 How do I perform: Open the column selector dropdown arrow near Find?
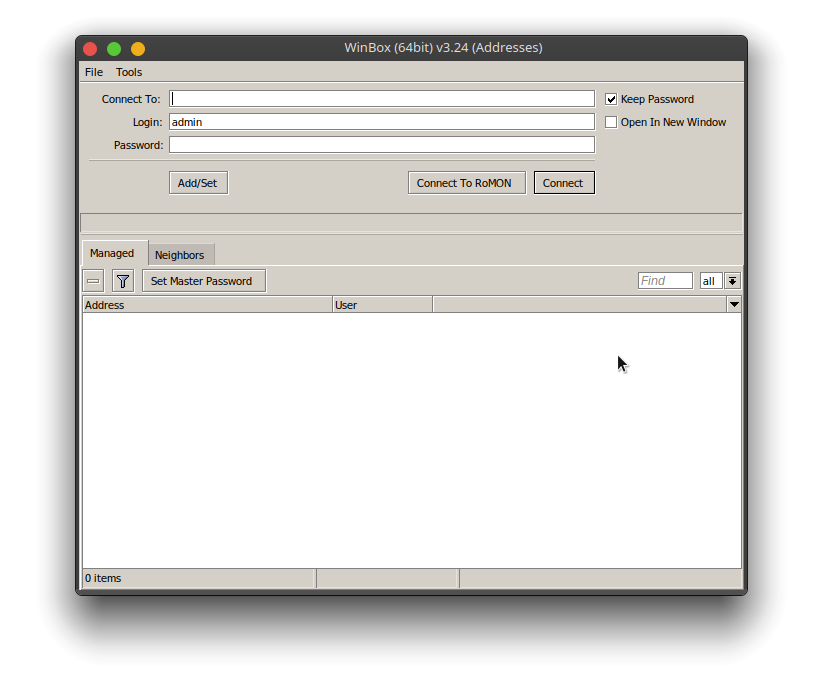click(733, 281)
